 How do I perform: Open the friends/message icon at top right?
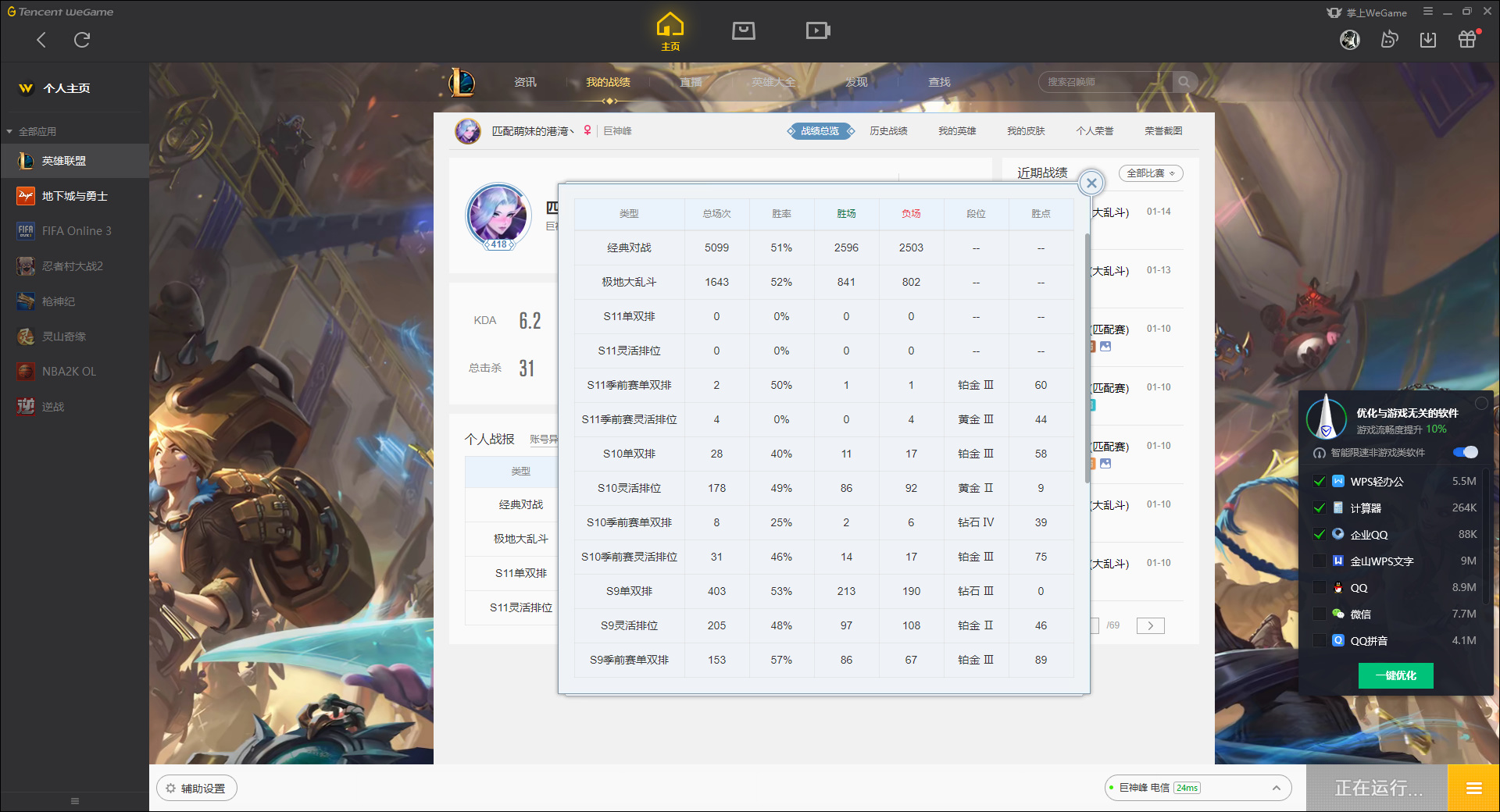pyautogui.click(x=1389, y=40)
